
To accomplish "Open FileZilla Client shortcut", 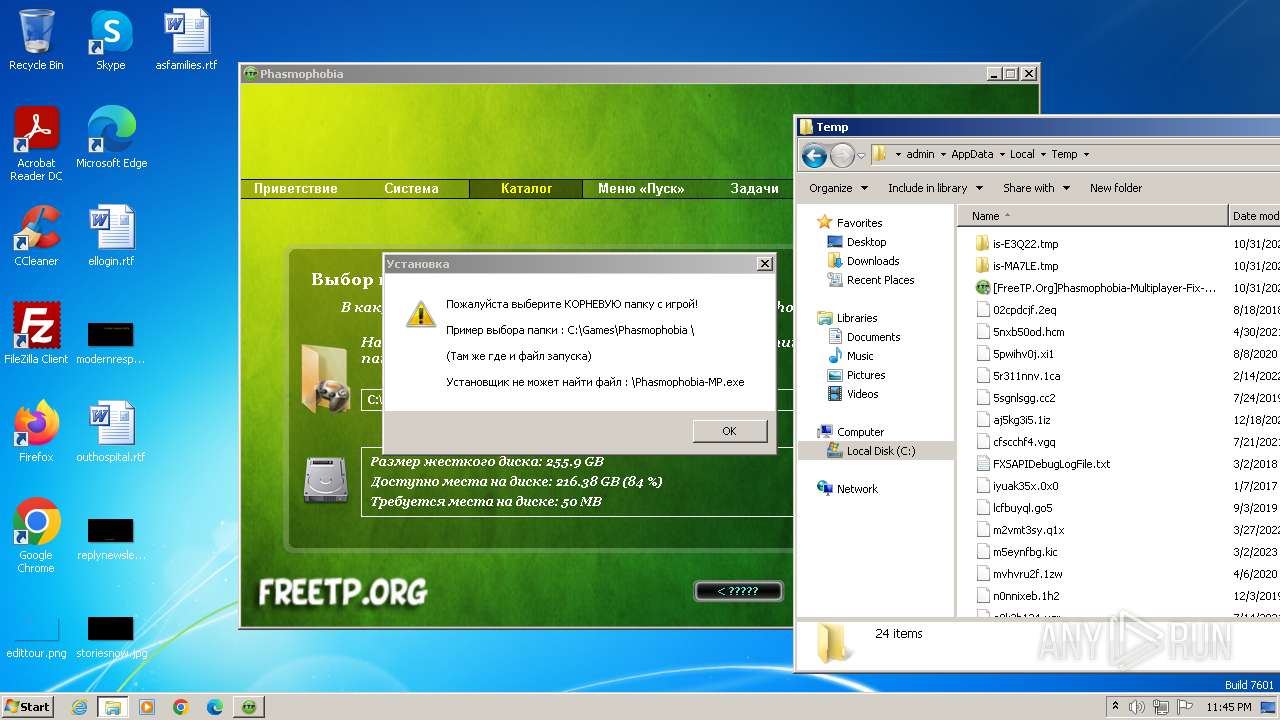I will [x=36, y=334].
